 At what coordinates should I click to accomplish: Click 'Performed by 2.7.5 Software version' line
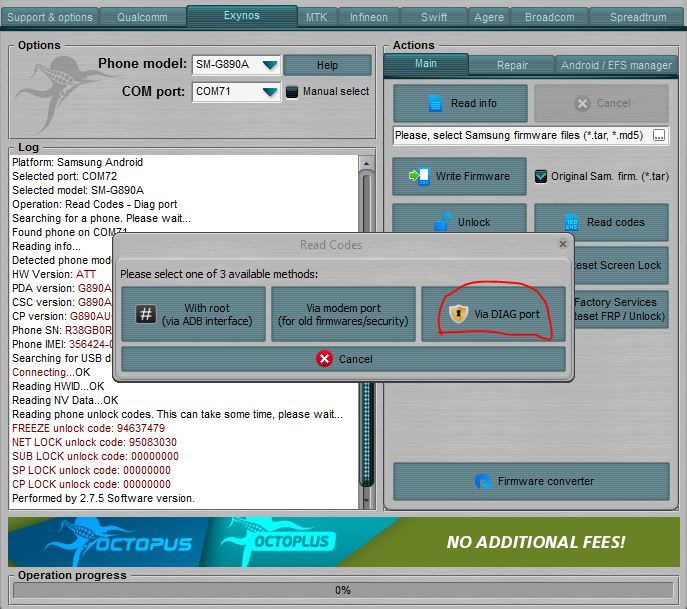pos(103,498)
